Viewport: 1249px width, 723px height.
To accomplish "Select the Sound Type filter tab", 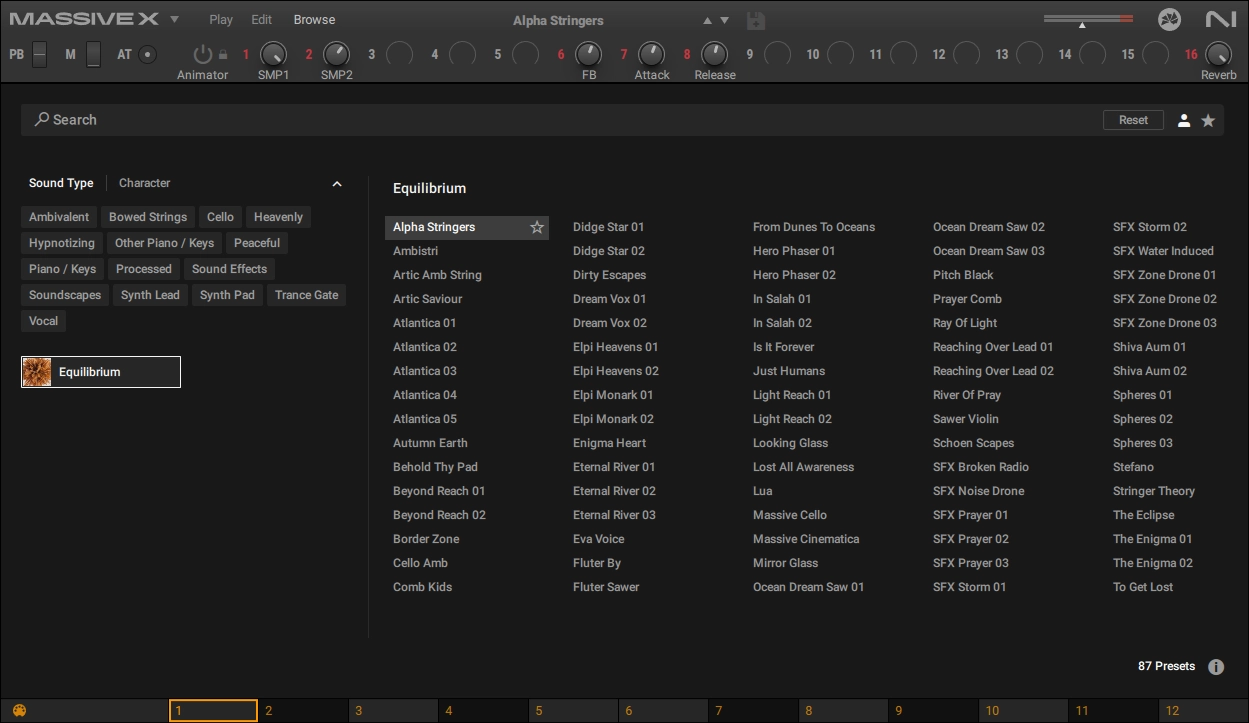I will [61, 183].
